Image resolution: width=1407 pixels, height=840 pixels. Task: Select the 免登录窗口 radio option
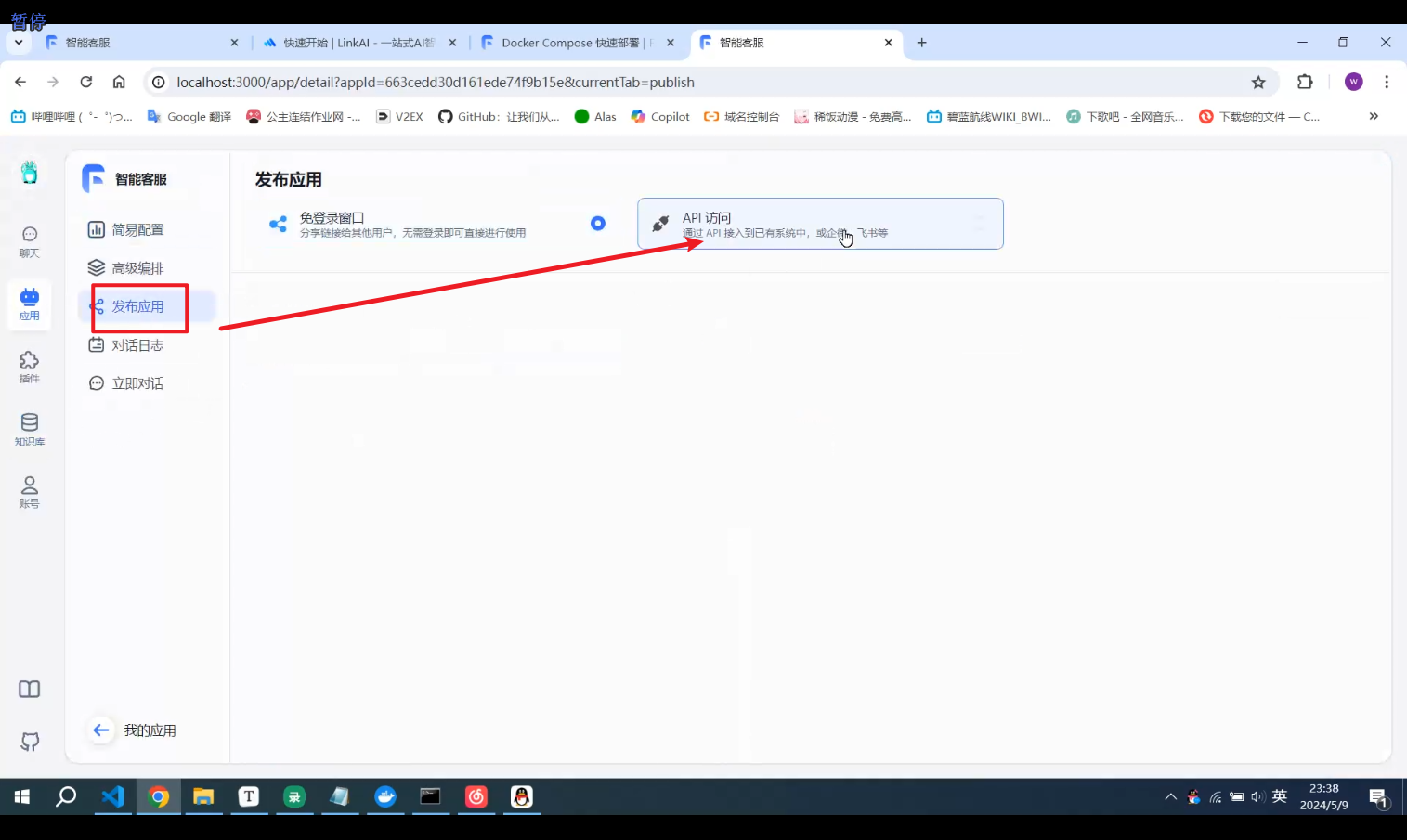pos(598,223)
